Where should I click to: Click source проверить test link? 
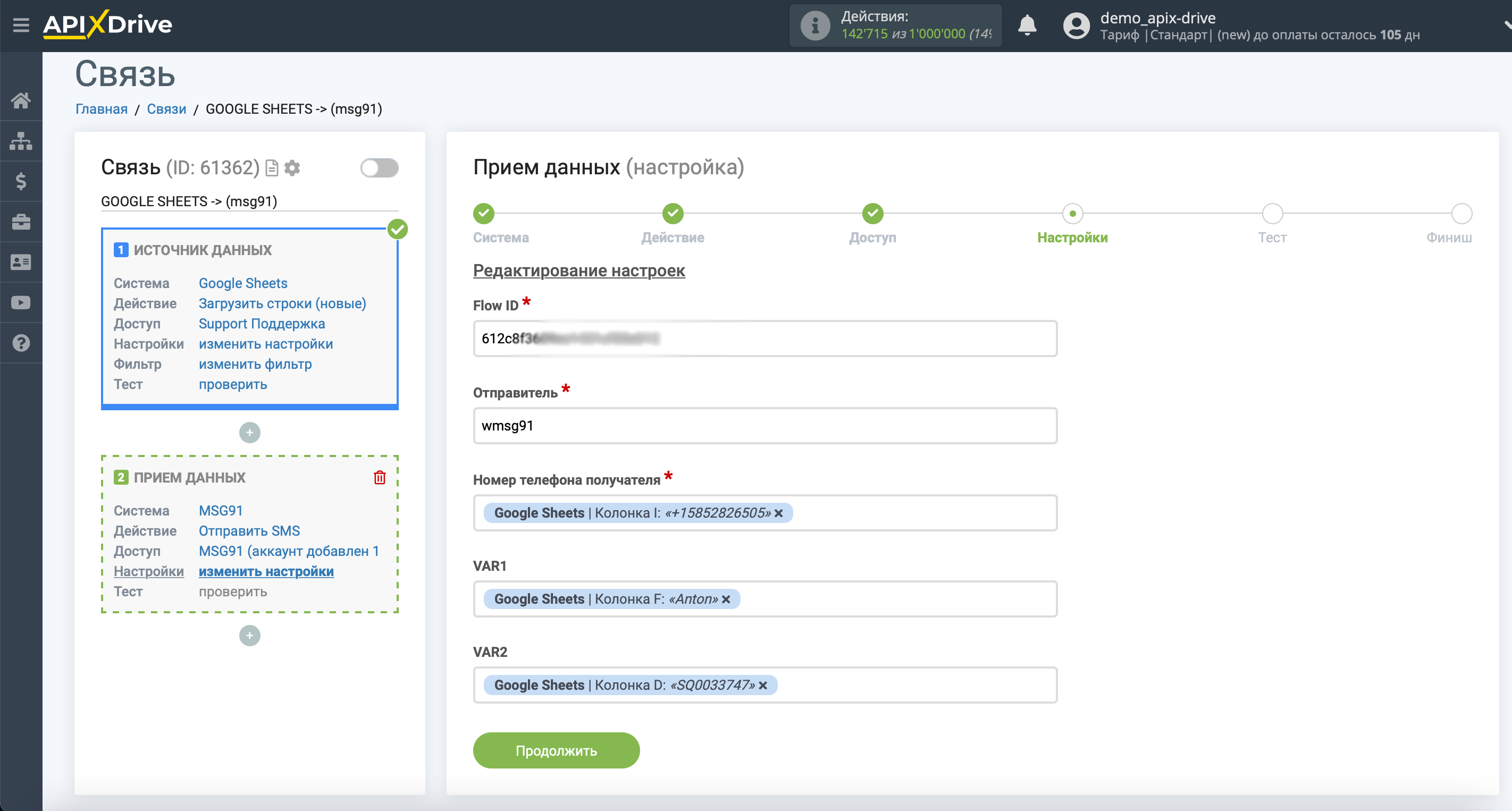[233, 384]
